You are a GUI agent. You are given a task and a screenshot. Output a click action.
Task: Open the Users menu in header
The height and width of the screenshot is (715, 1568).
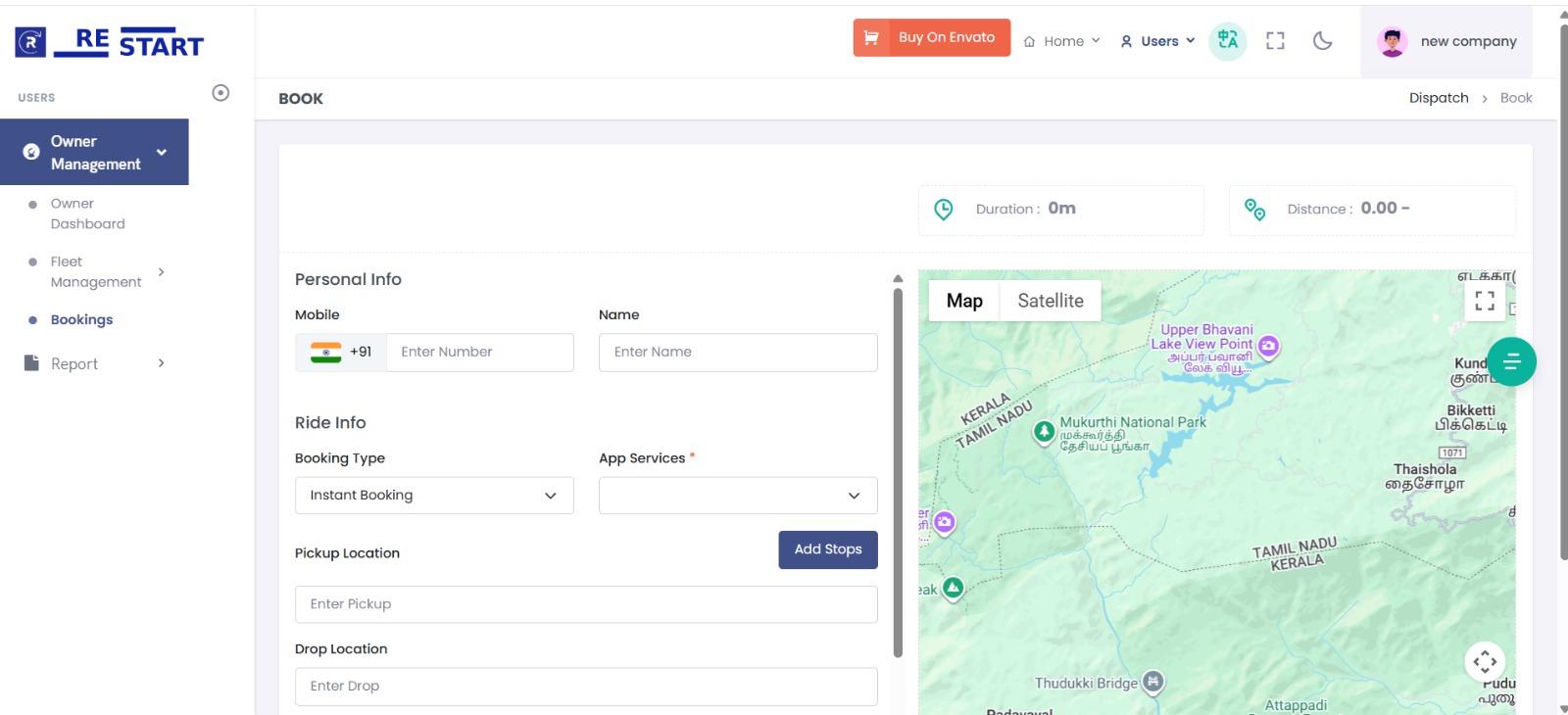coord(1157,41)
